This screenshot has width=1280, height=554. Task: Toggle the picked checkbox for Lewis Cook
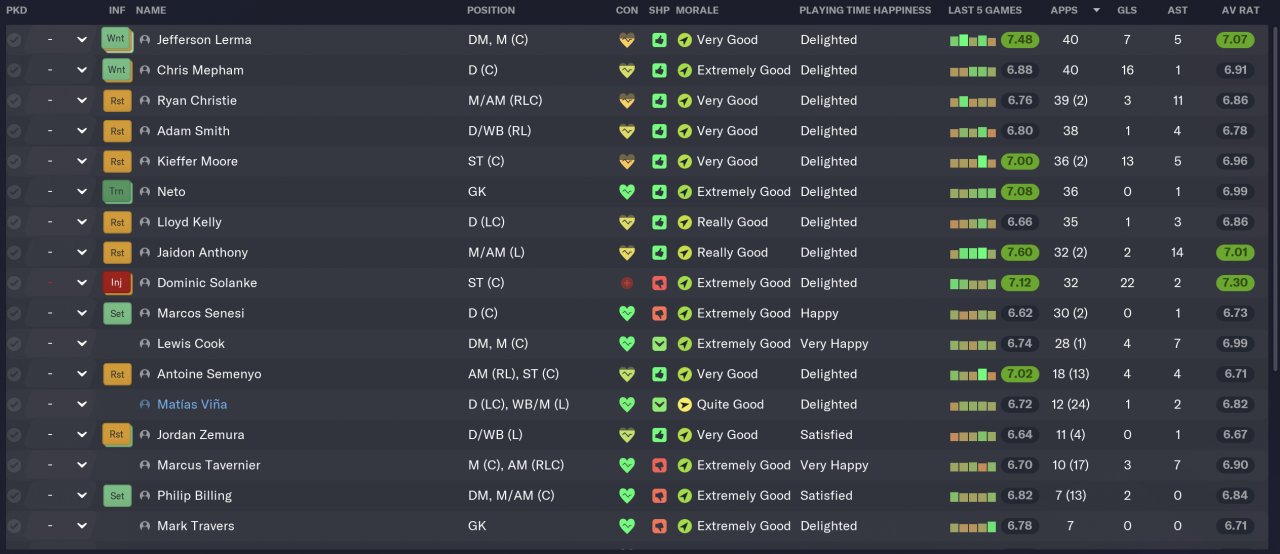coord(14,344)
